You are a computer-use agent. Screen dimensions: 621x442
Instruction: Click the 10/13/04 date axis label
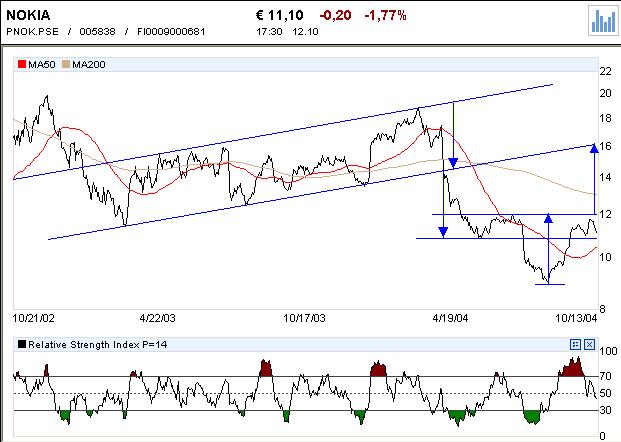(x=576, y=318)
